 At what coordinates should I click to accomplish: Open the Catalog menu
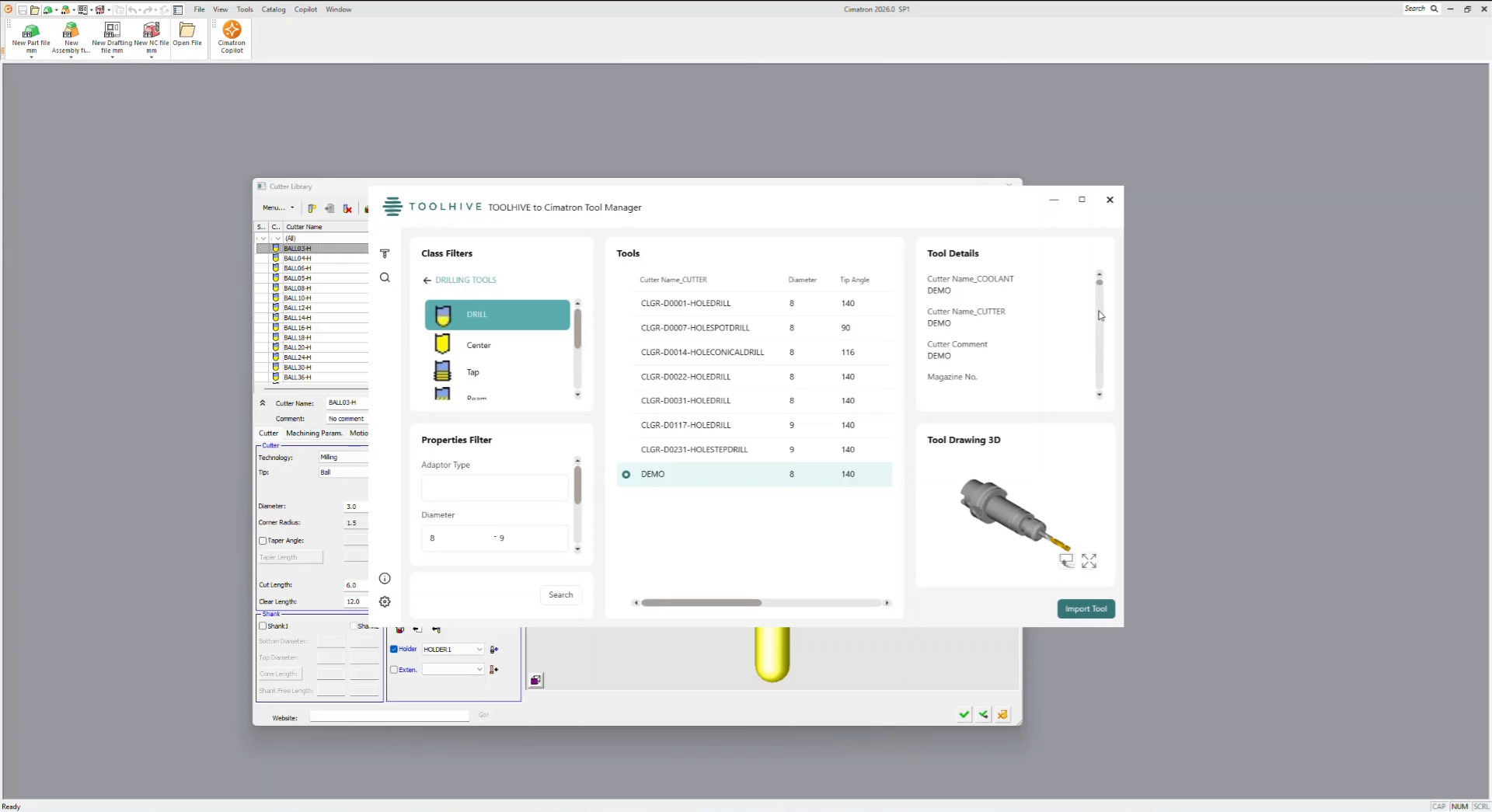click(x=274, y=9)
